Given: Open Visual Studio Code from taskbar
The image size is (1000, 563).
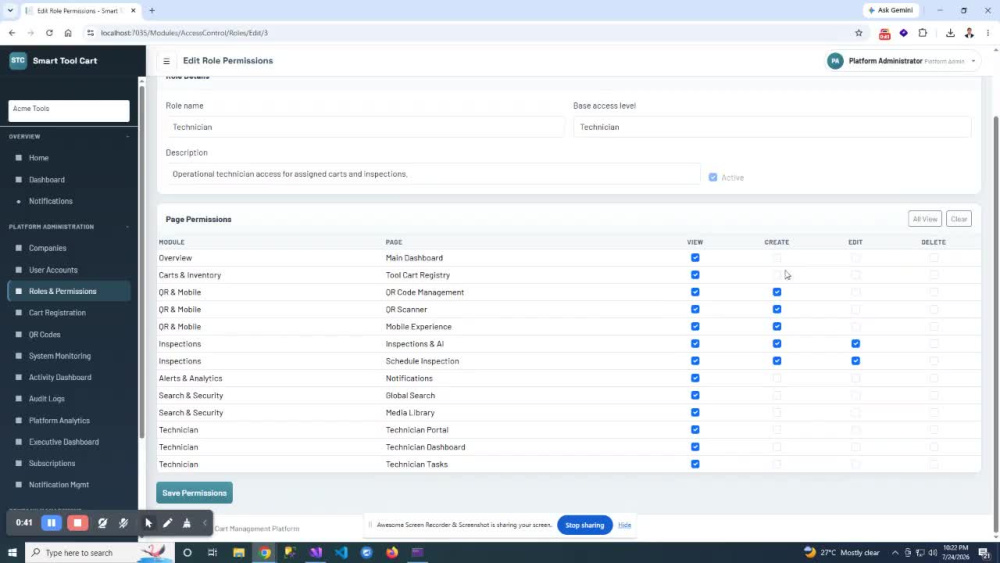Looking at the screenshot, I should pos(341,553).
